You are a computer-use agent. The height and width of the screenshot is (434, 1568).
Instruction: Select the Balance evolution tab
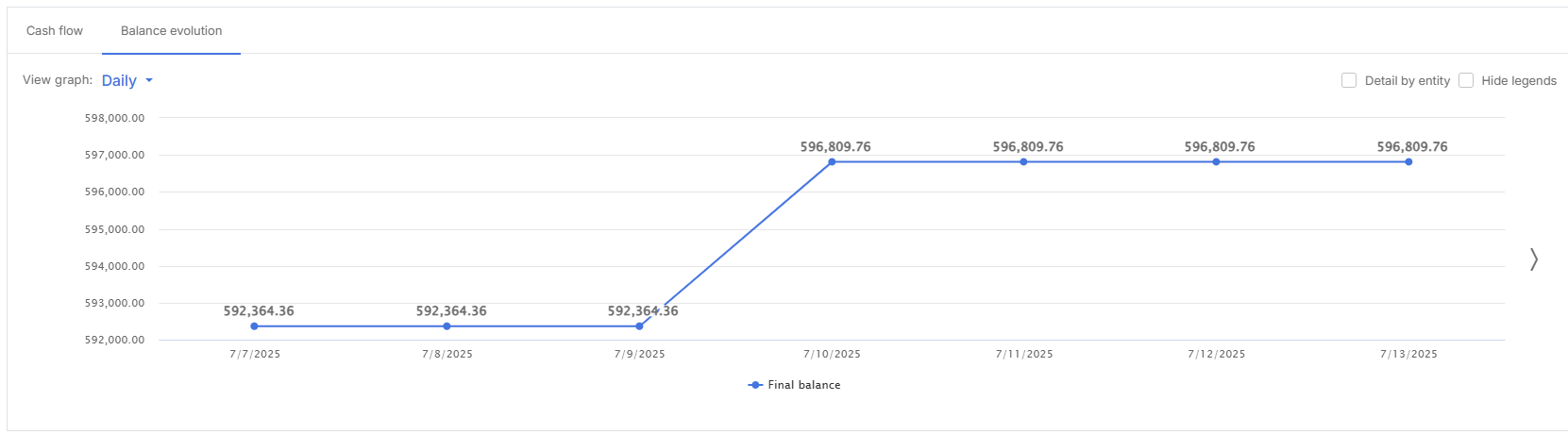coord(171,31)
